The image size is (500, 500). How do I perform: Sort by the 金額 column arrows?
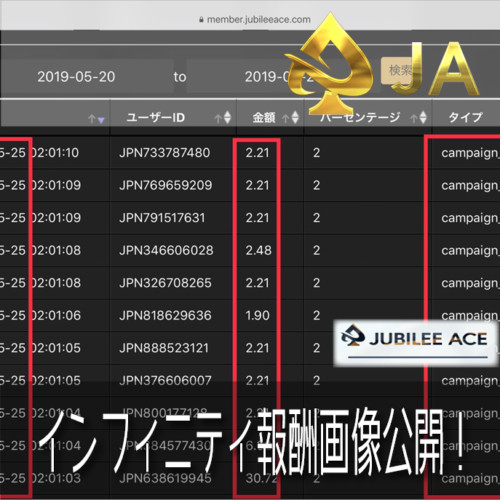291,118
